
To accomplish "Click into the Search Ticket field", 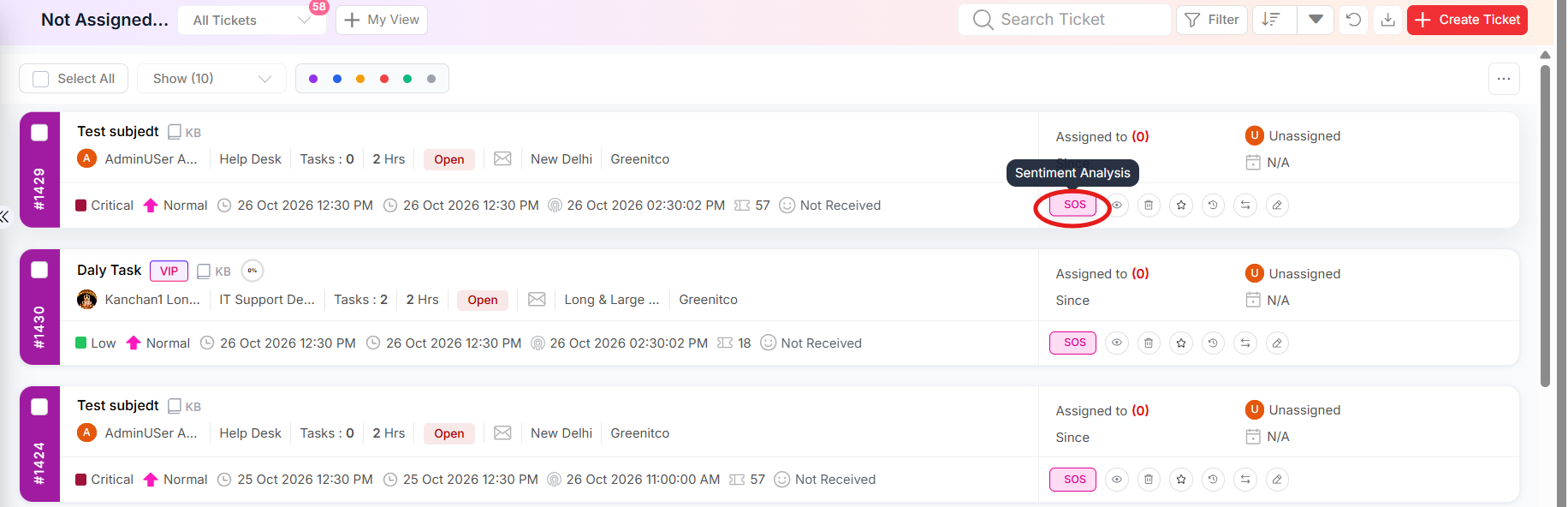I will click(1065, 20).
